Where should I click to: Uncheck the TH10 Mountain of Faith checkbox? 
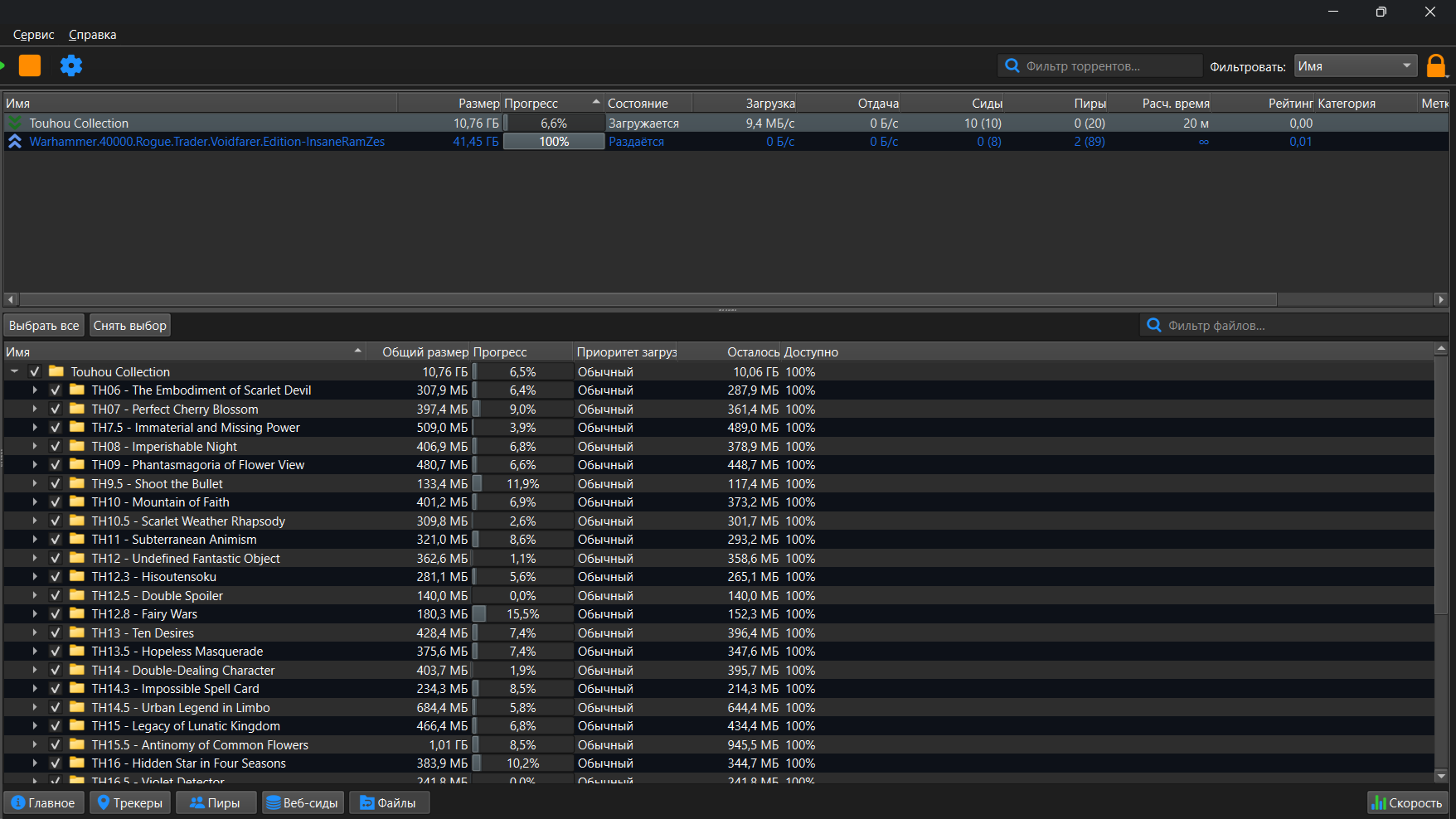pos(56,502)
